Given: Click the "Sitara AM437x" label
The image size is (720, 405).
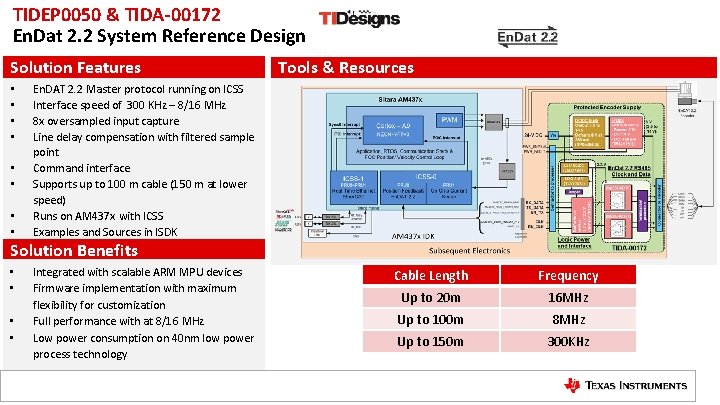Looking at the screenshot, I should point(400,99).
